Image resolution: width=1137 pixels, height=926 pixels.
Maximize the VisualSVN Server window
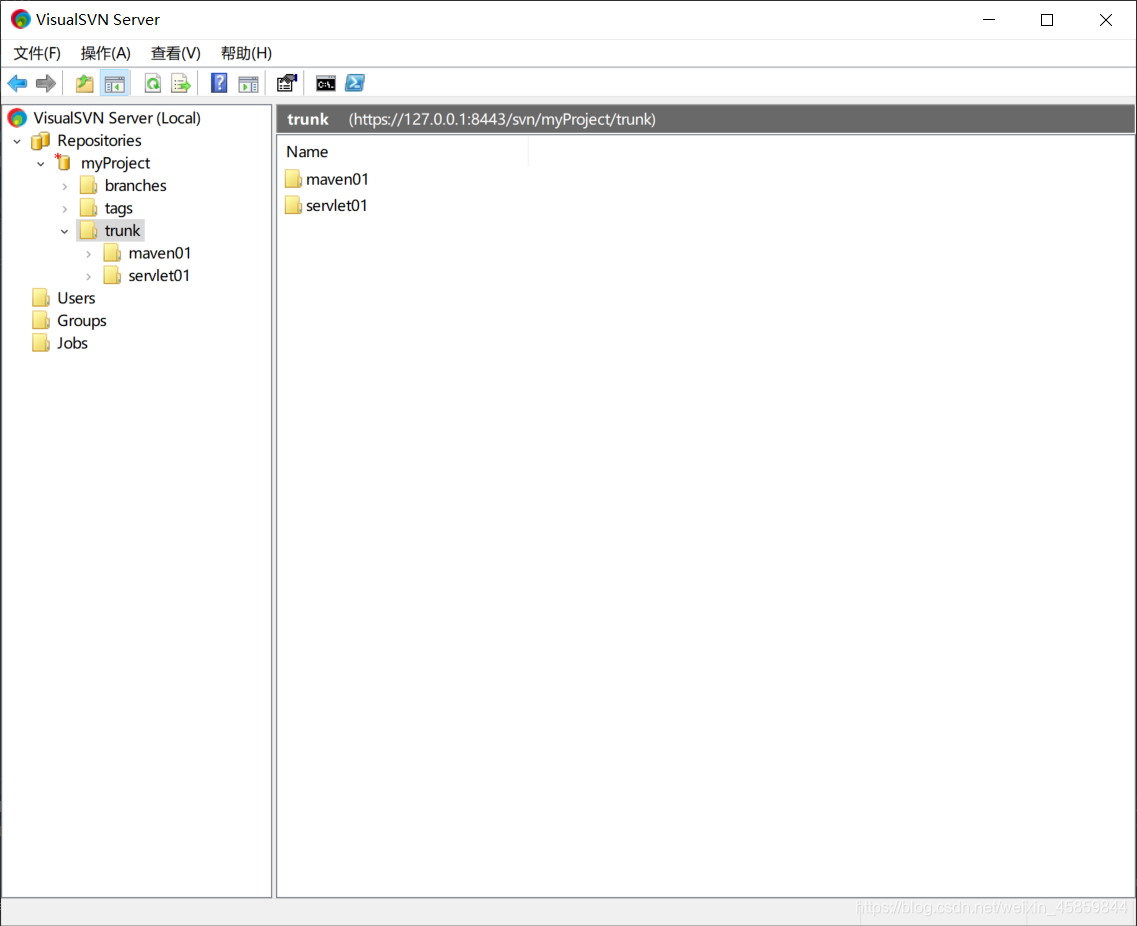pos(1047,20)
